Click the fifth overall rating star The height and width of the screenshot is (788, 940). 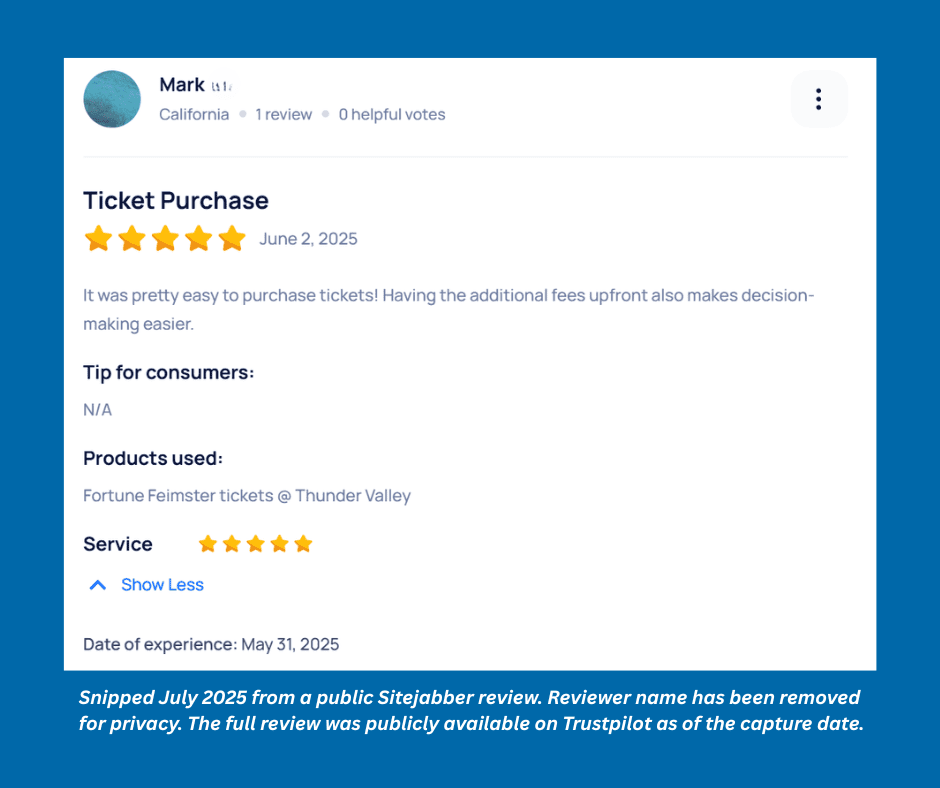[x=232, y=238]
